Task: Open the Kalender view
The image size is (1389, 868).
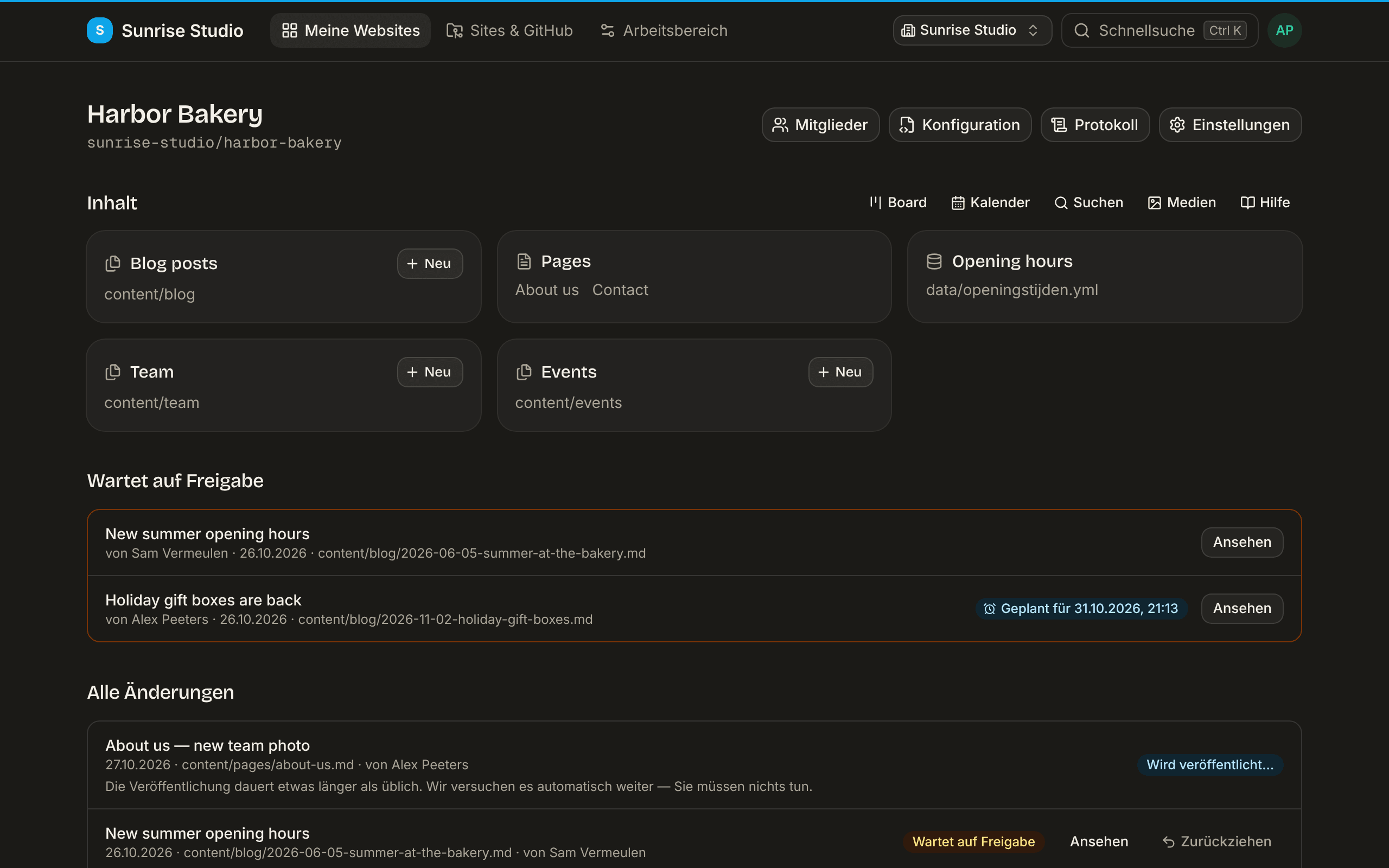Action: pyautogui.click(x=991, y=203)
